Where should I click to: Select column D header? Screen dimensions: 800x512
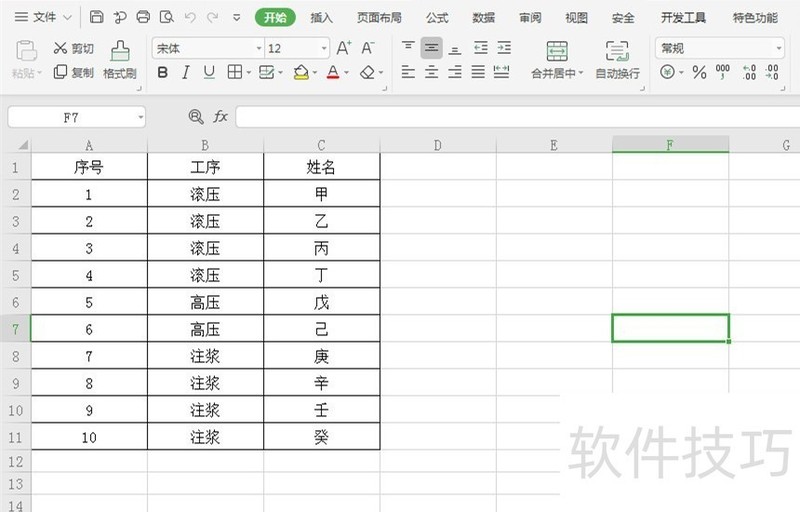pos(438,145)
